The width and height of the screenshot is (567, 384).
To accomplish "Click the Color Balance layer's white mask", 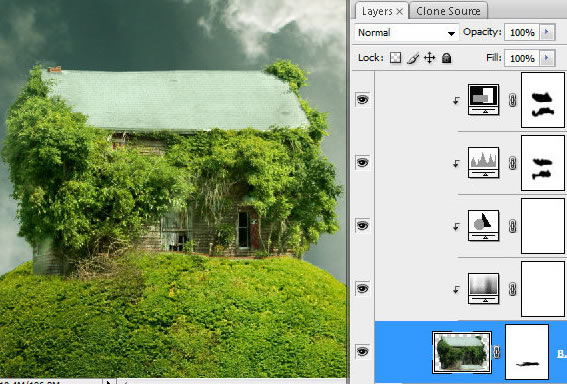I will click(543, 226).
